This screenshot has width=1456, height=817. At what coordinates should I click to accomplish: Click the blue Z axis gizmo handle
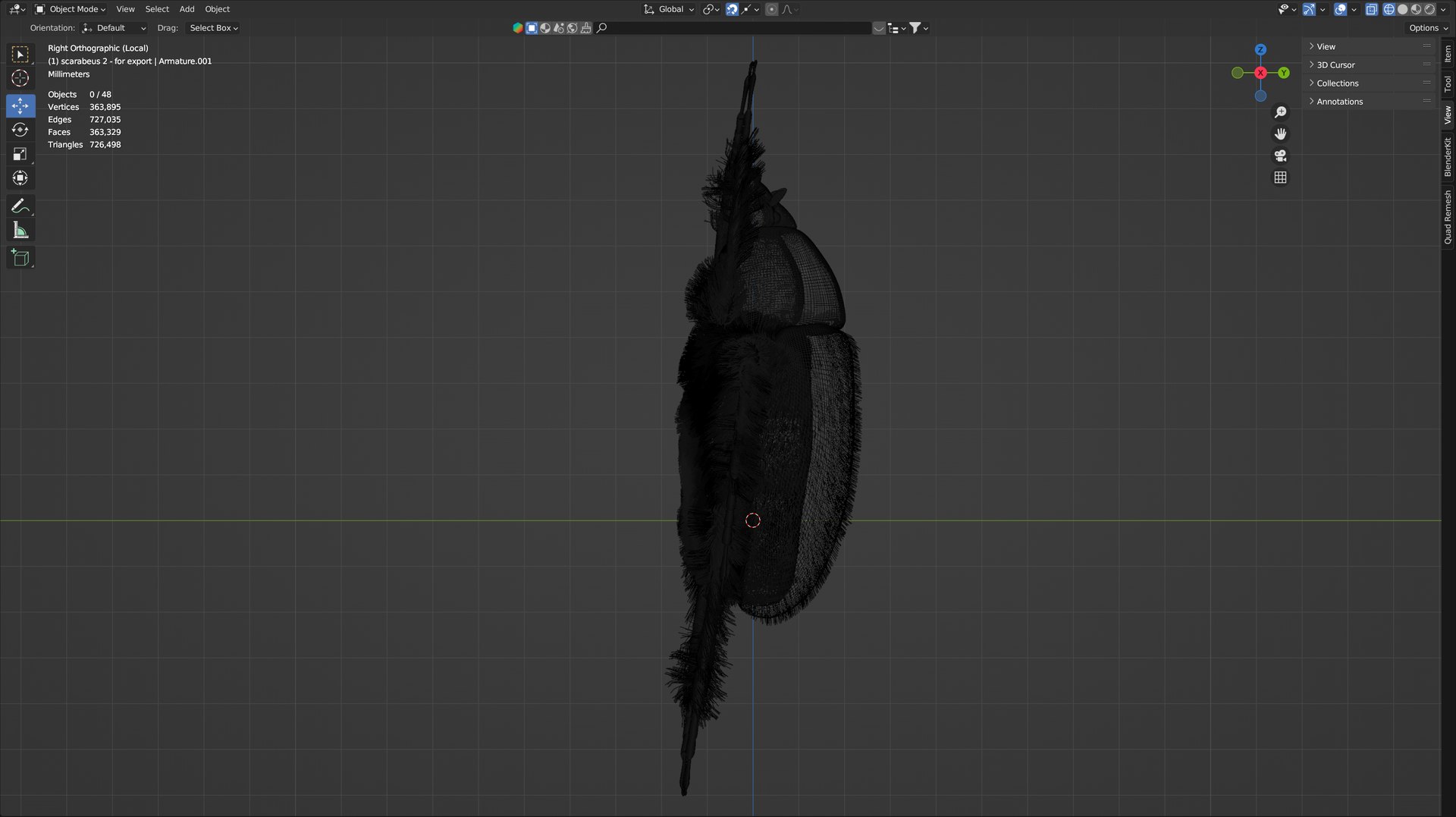pyautogui.click(x=1260, y=49)
